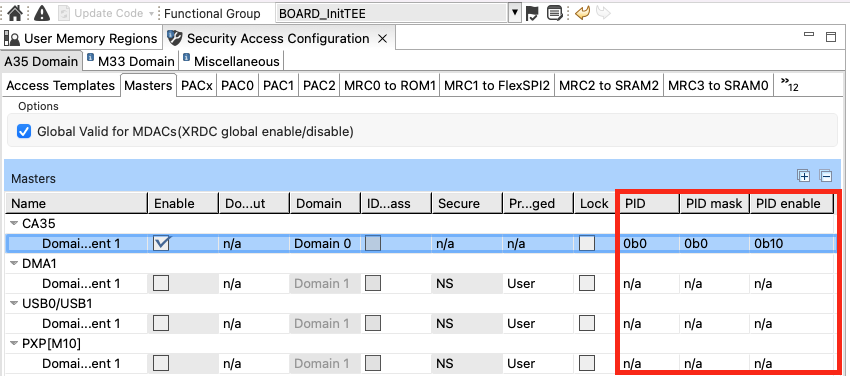The height and width of the screenshot is (376, 850).
Task: Open the PAC2 tab
Action: (319, 85)
